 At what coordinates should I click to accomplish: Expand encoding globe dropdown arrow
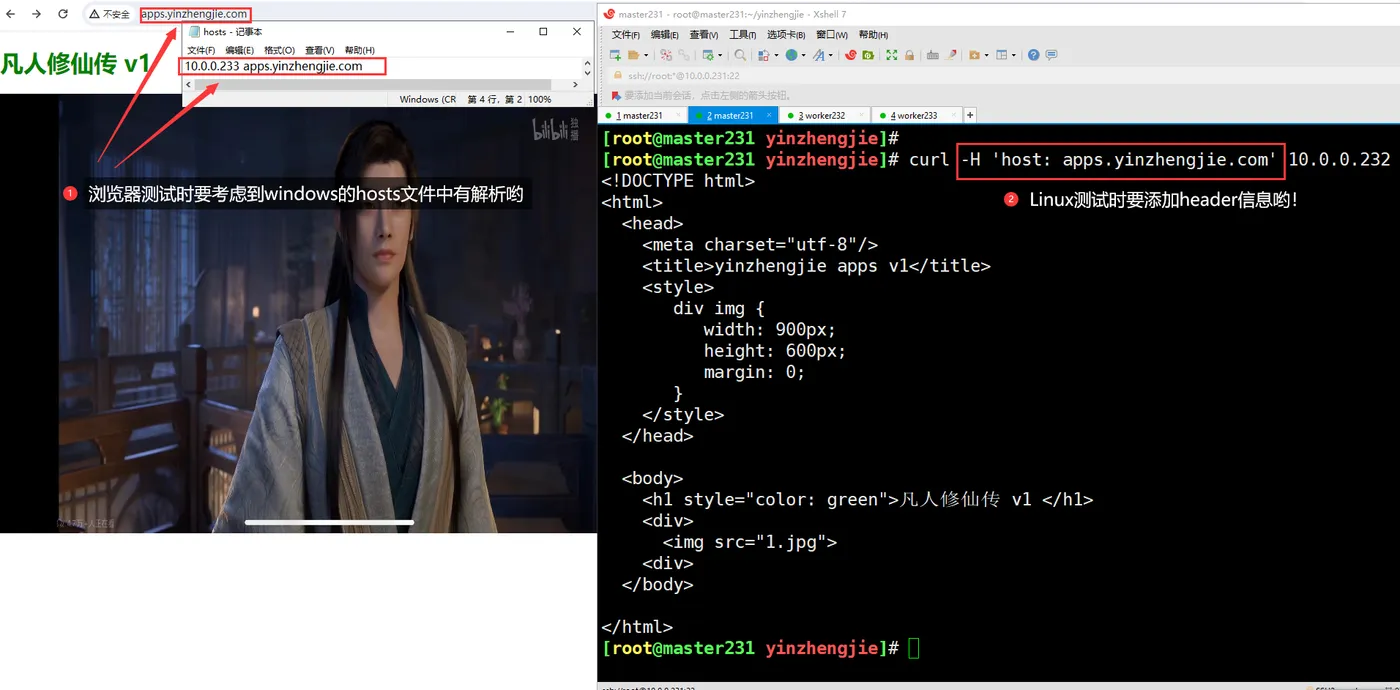coord(803,55)
